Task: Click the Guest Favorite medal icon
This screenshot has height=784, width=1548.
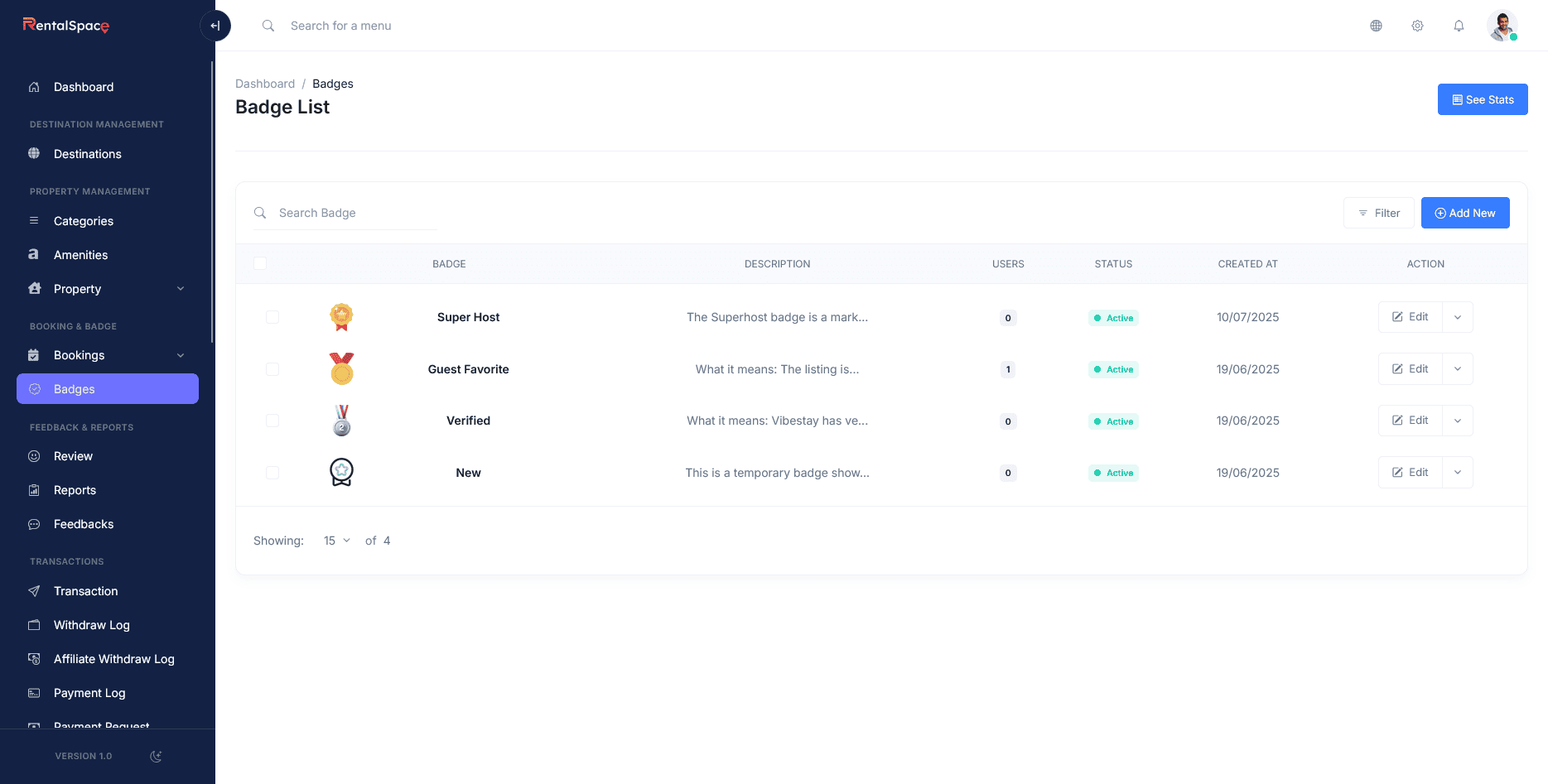Action: tap(341, 369)
